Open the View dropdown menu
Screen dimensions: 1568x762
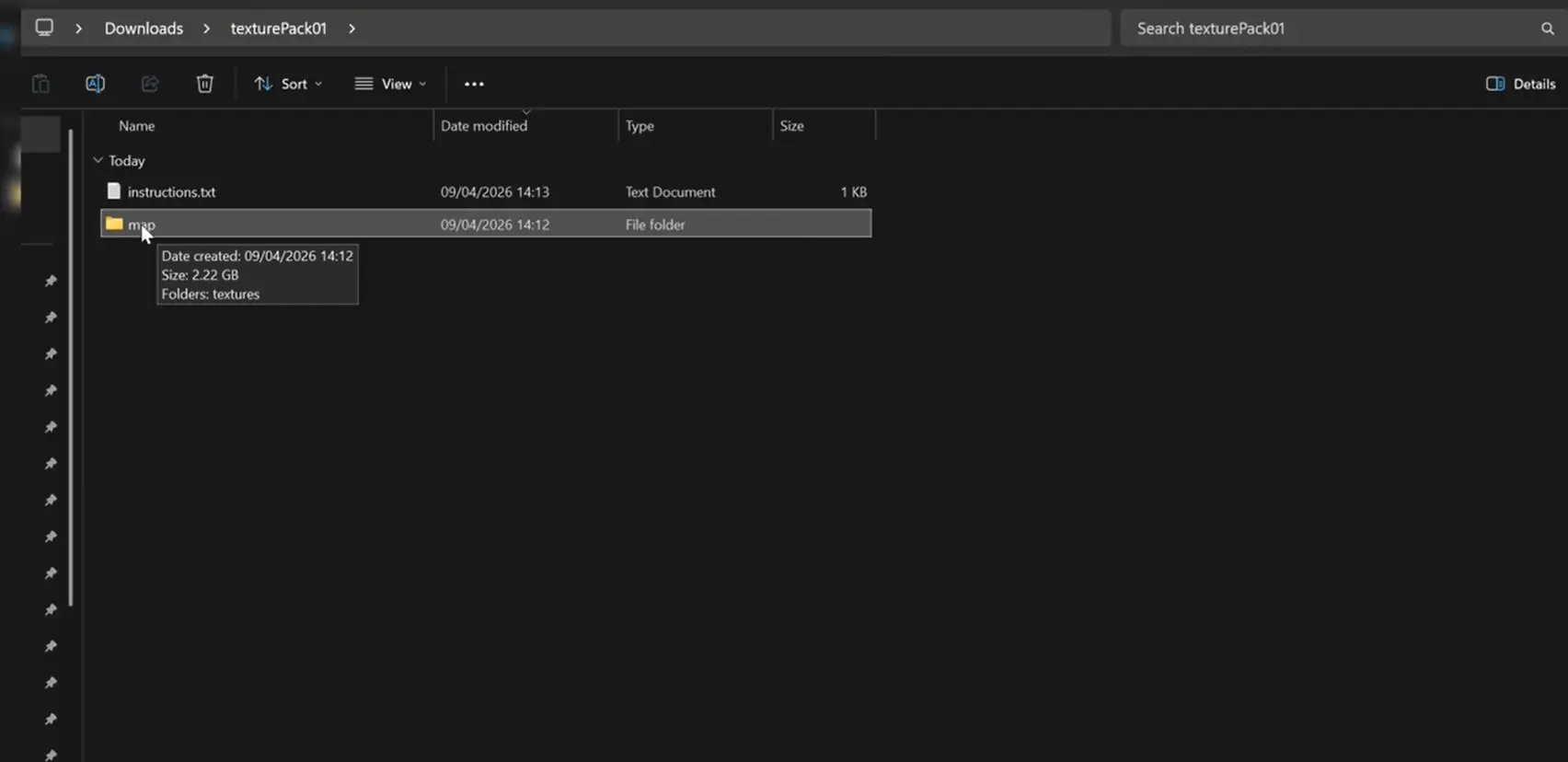click(x=391, y=84)
